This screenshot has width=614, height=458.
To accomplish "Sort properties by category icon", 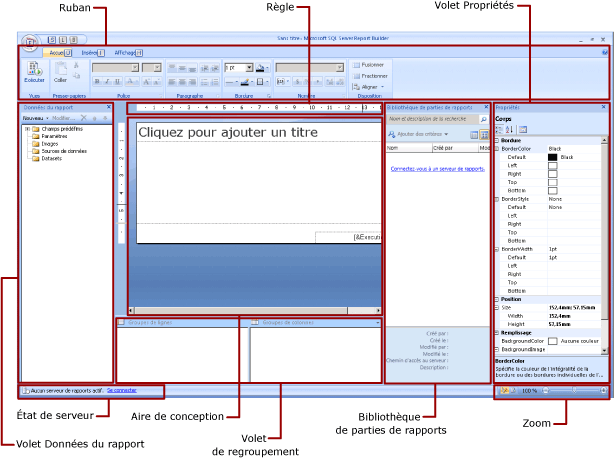I will (500, 129).
